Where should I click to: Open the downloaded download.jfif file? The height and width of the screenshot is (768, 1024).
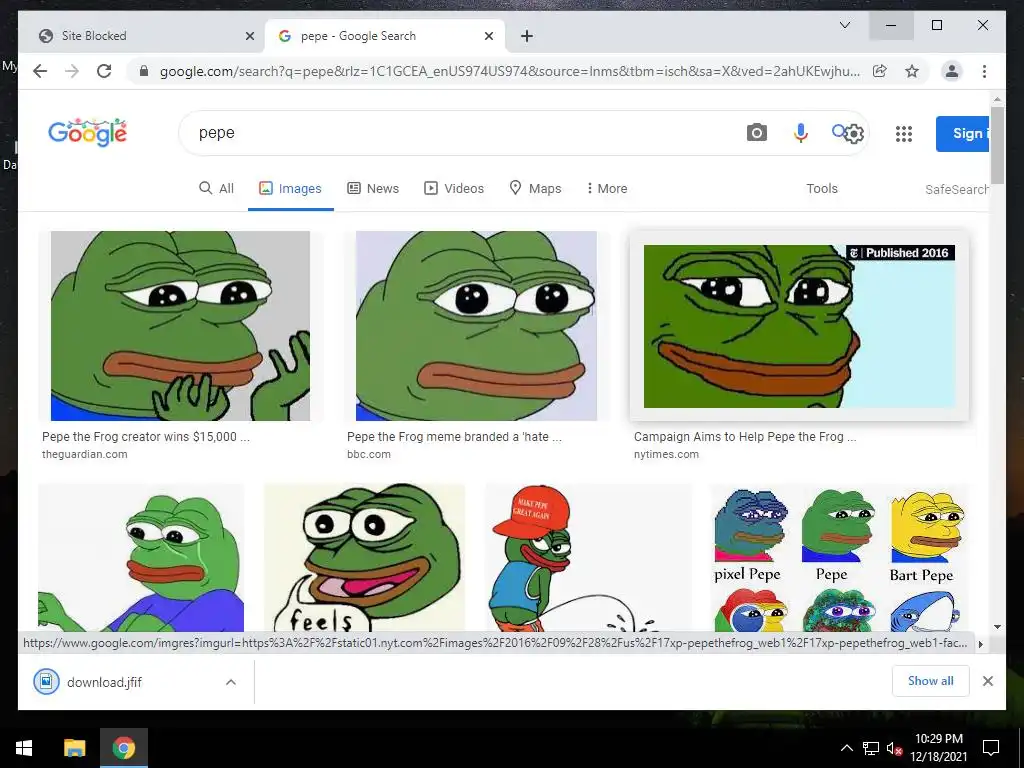pos(104,682)
